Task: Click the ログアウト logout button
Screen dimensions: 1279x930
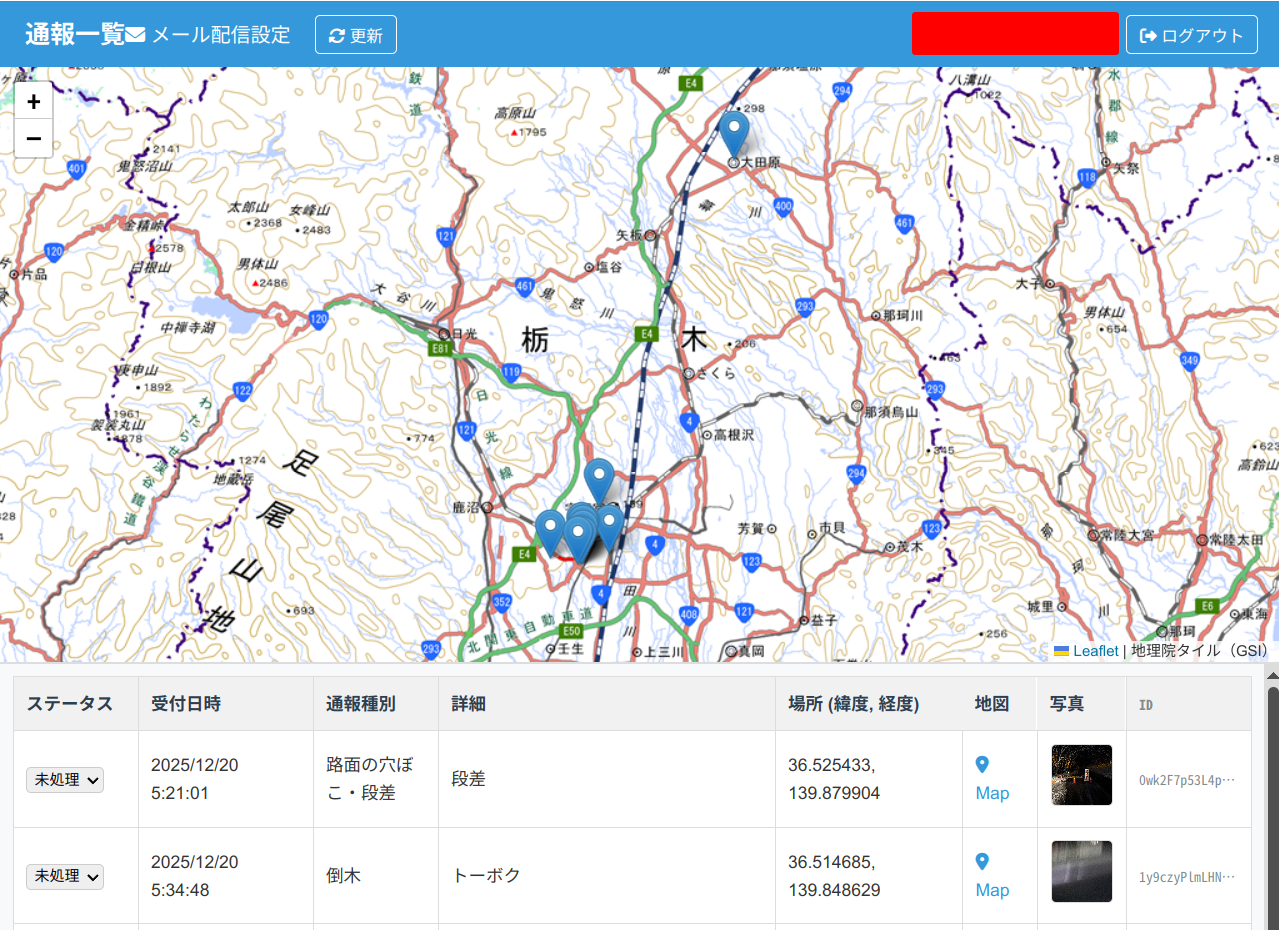Action: [1191, 35]
